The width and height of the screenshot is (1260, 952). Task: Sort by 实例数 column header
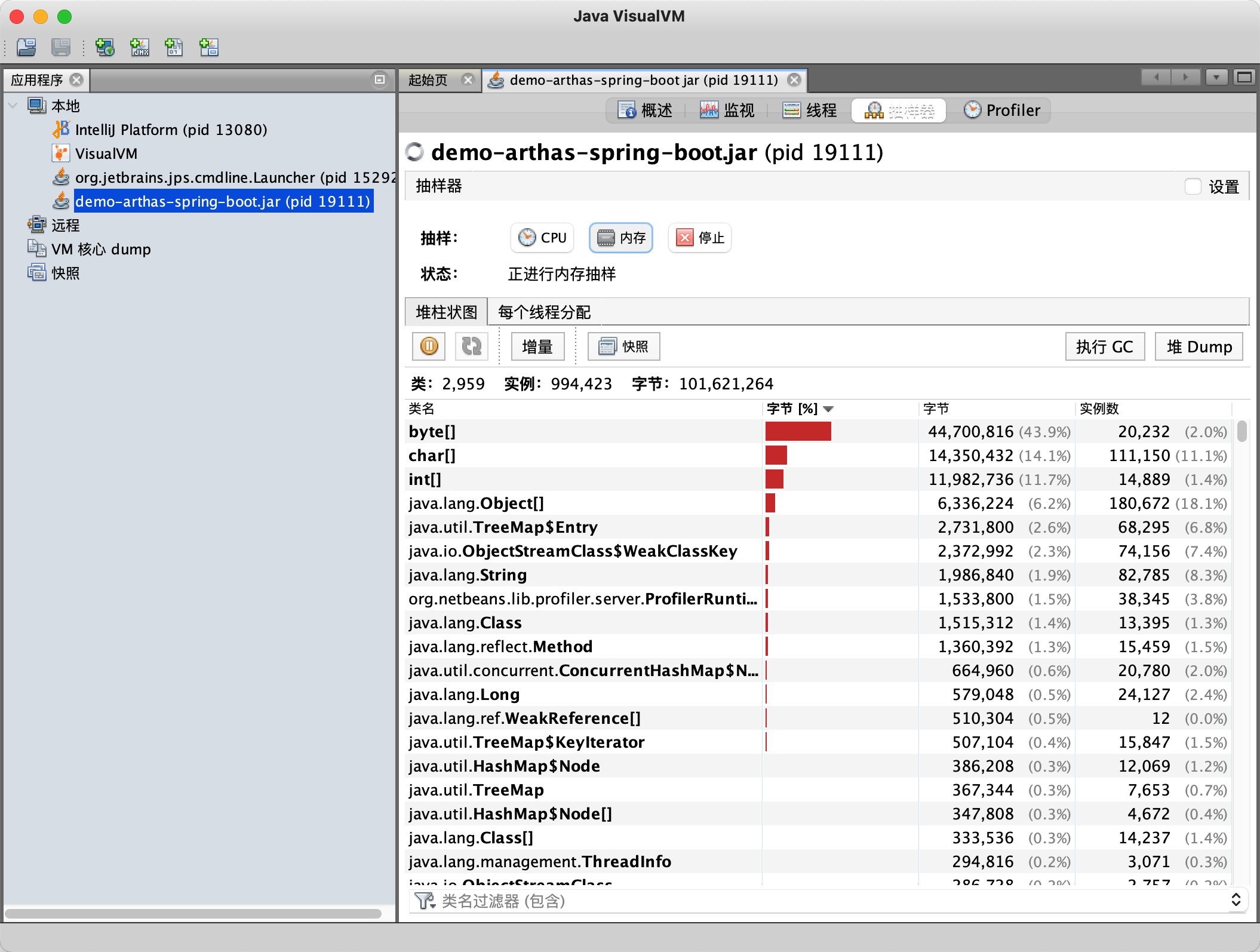(1154, 409)
